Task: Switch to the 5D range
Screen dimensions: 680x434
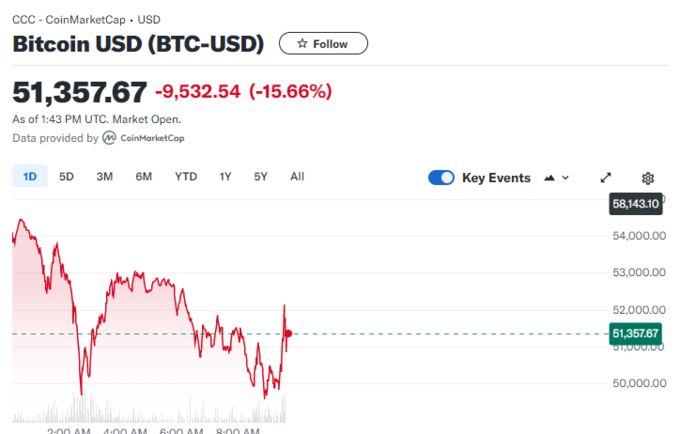Action: pyautogui.click(x=67, y=177)
